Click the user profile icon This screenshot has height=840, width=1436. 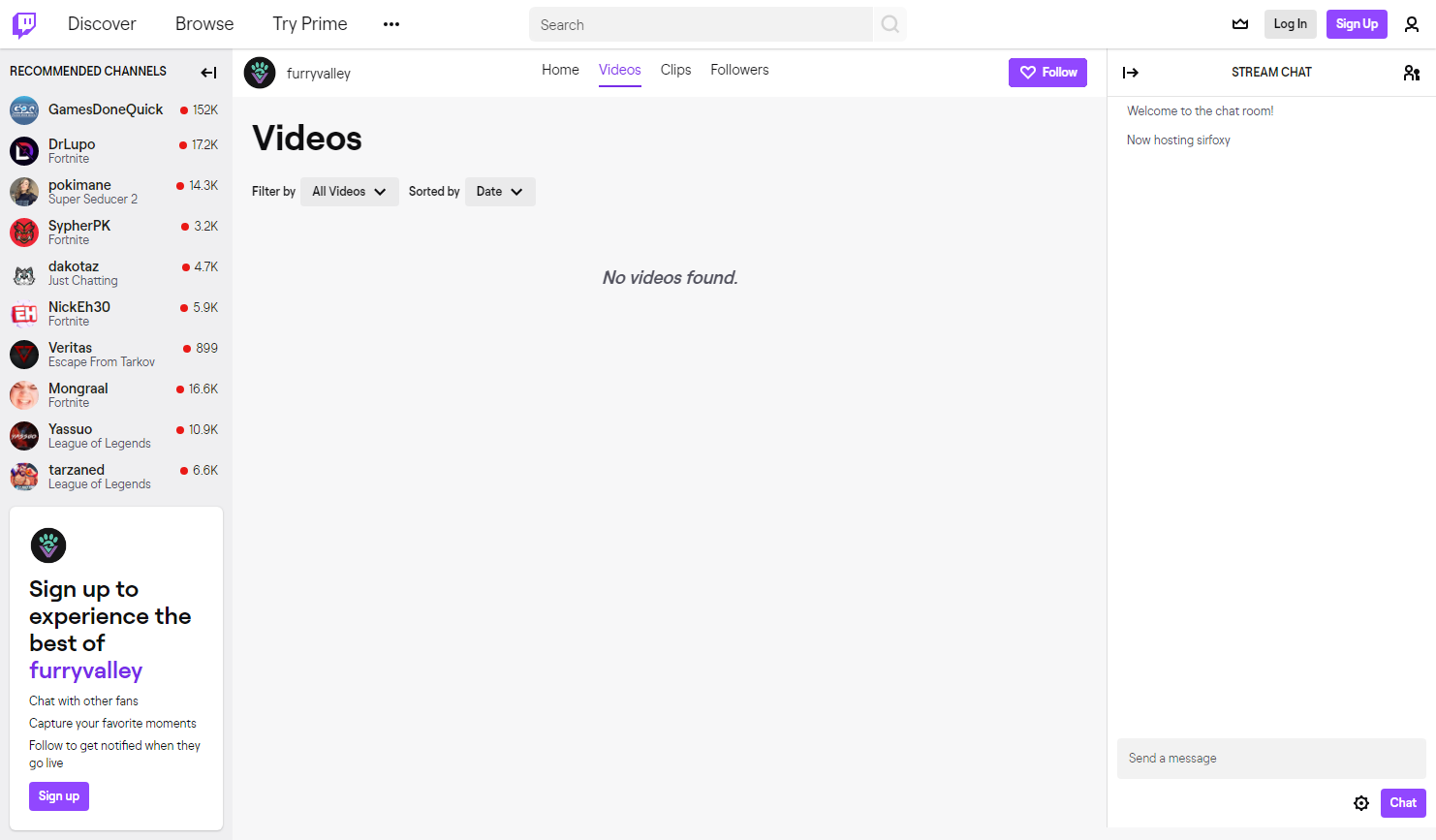1412,24
